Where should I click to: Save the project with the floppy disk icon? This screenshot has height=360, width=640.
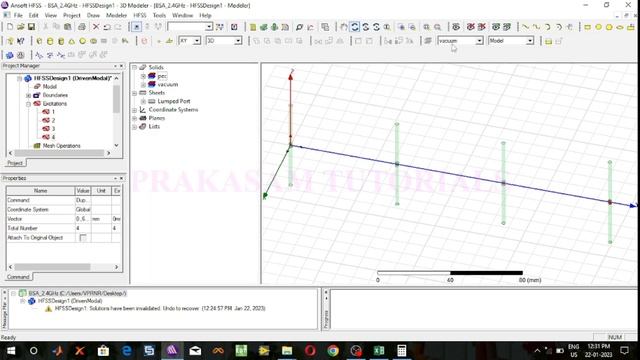point(31,27)
